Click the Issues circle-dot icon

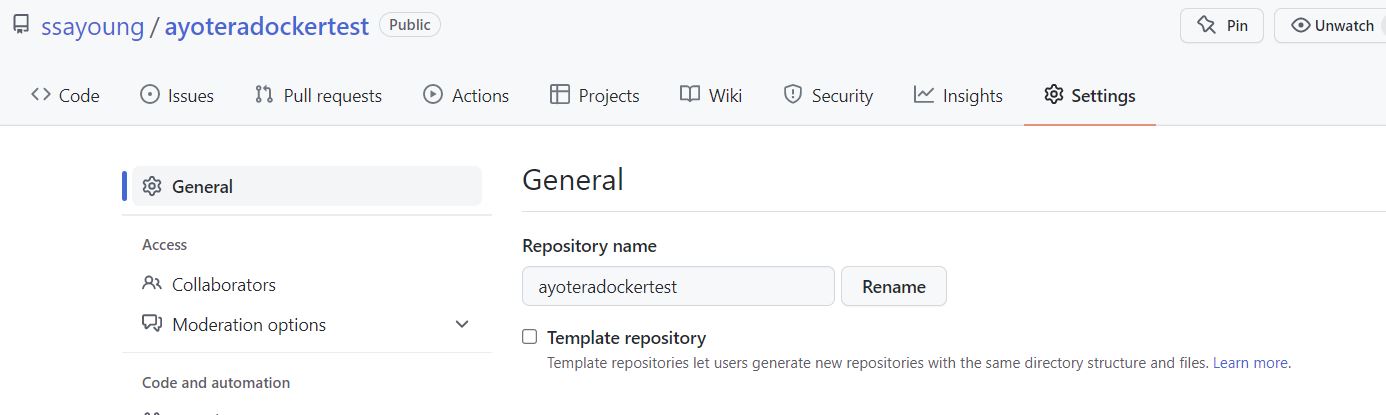coord(150,95)
